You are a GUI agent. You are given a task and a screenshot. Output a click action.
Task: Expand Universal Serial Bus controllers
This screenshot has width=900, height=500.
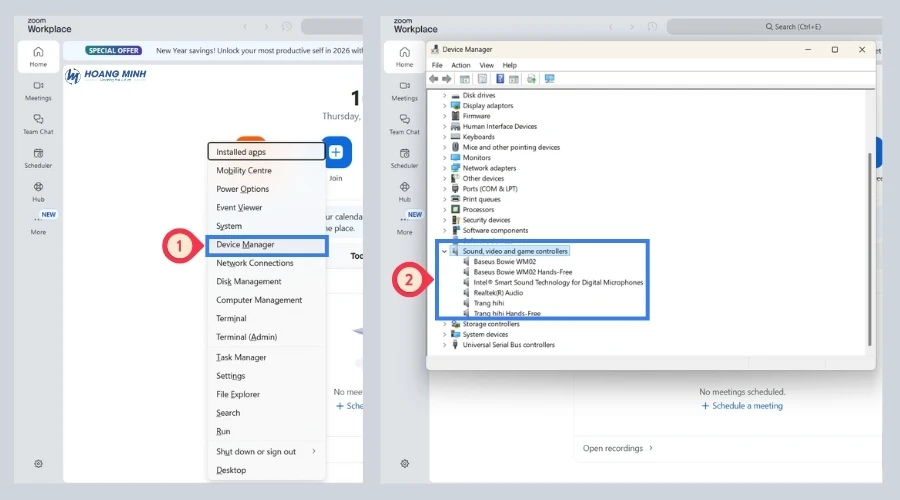click(x=444, y=345)
